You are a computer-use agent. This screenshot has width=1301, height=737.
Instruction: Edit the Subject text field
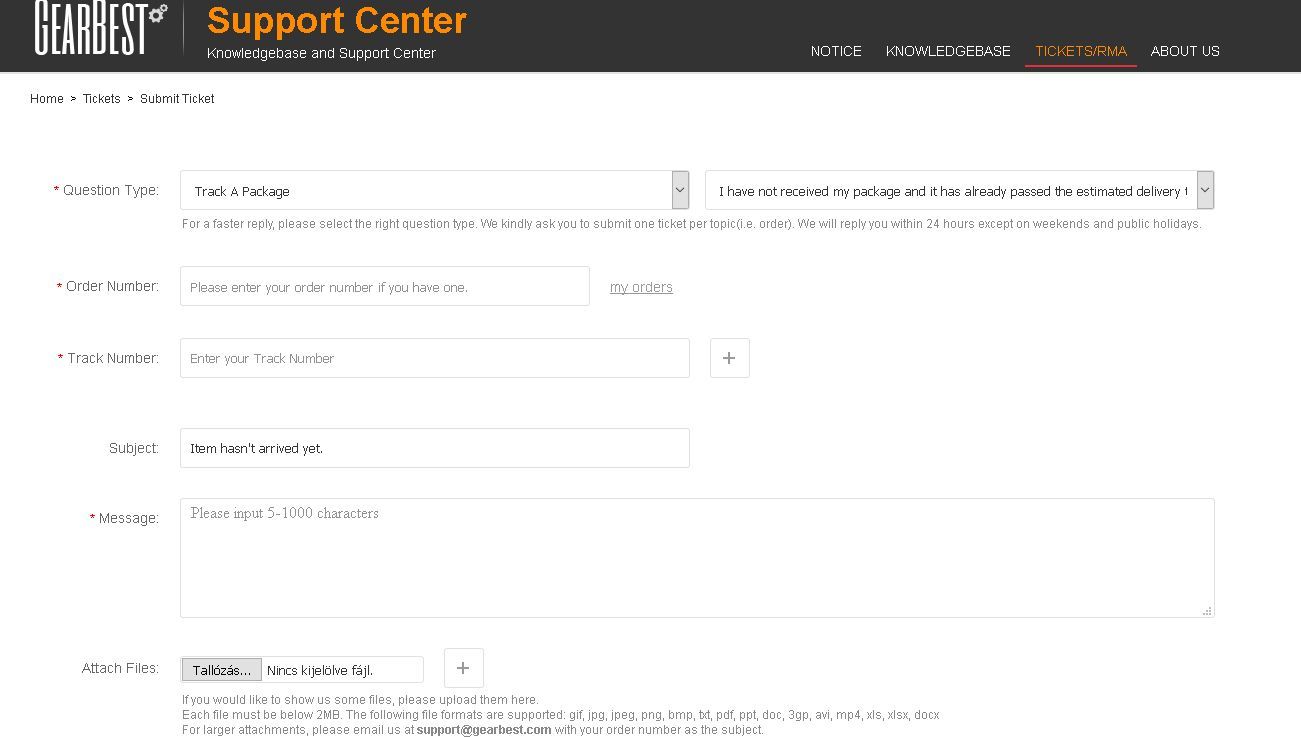click(x=434, y=448)
